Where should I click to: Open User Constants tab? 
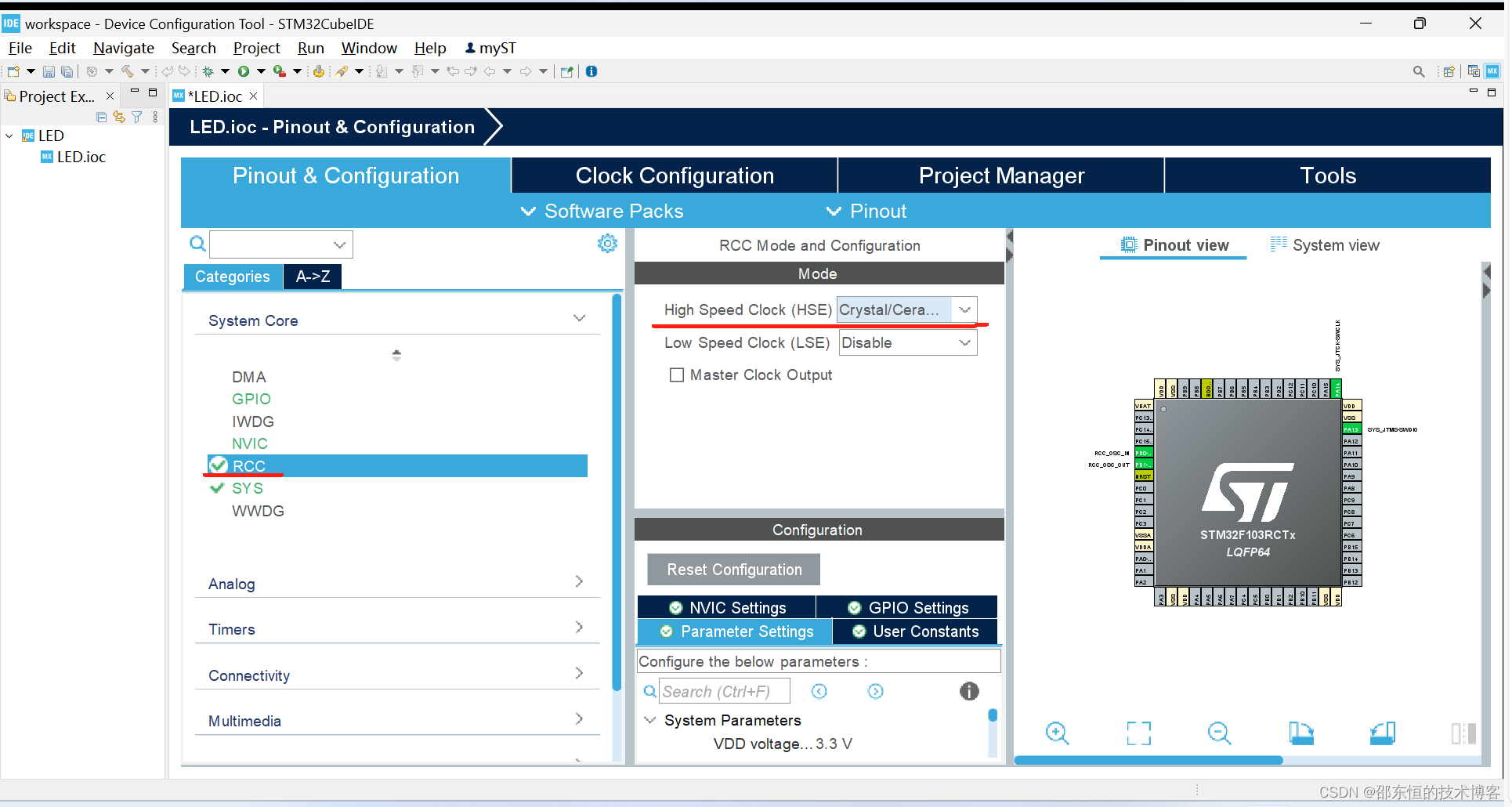[915, 631]
